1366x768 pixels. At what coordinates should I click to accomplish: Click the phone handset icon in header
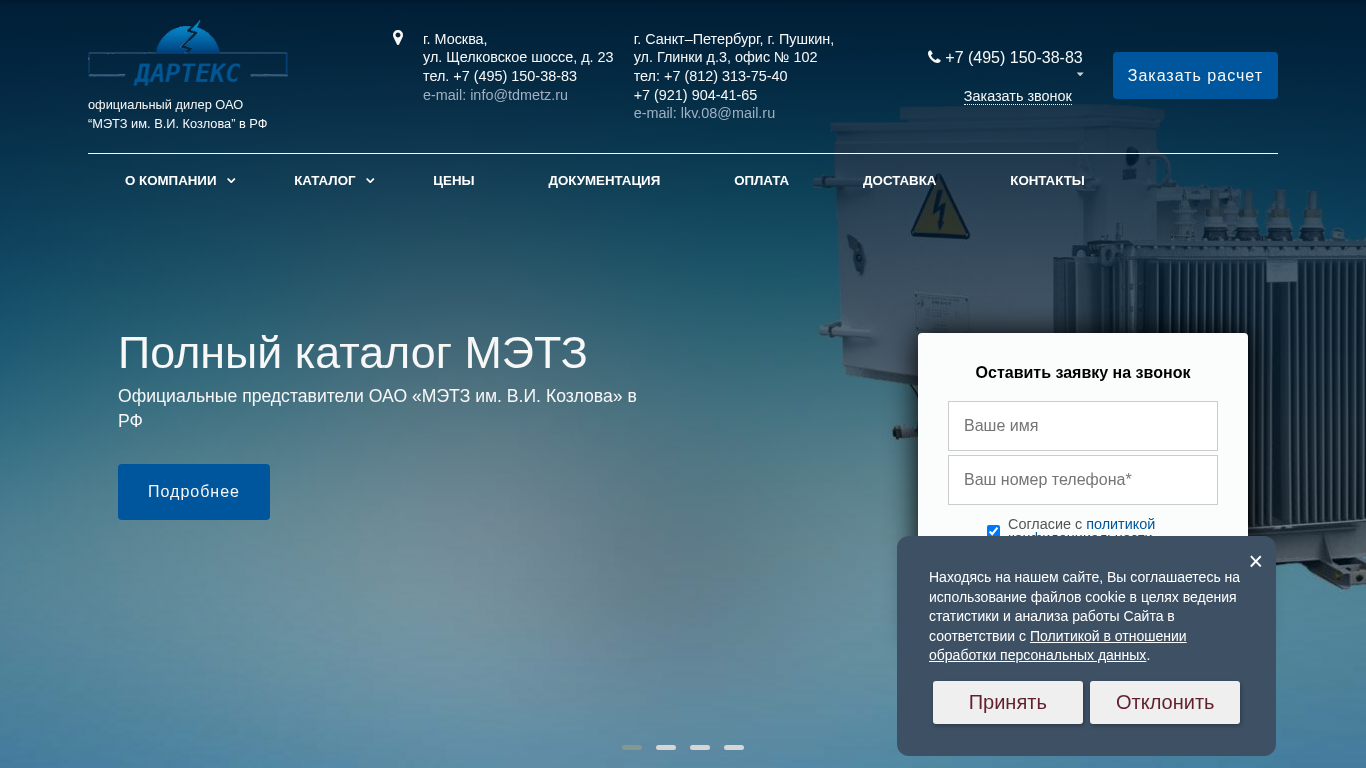(x=934, y=57)
